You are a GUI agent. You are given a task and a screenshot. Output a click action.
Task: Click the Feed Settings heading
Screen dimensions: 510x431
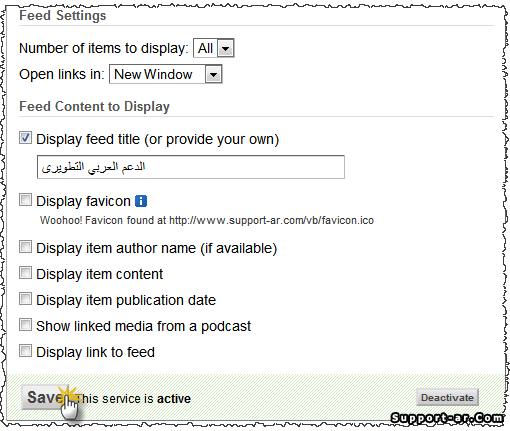pos(63,16)
